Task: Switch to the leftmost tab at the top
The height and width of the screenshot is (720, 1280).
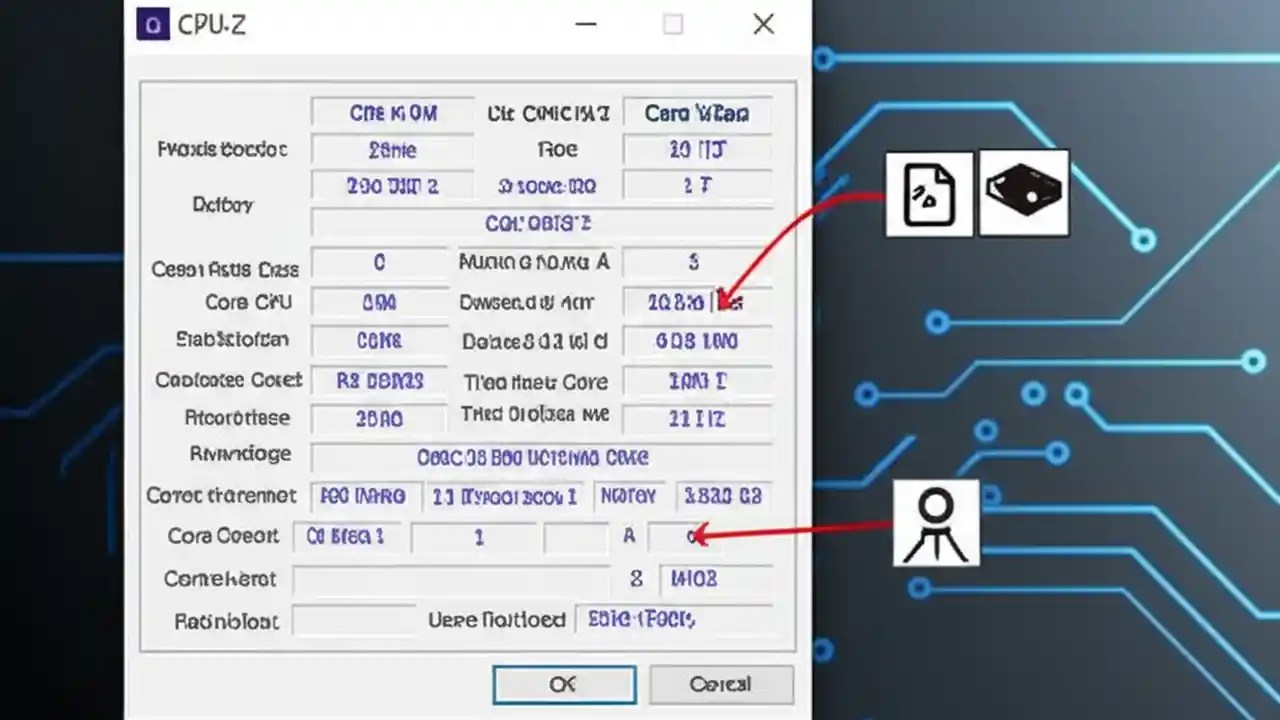Action: tap(392, 113)
